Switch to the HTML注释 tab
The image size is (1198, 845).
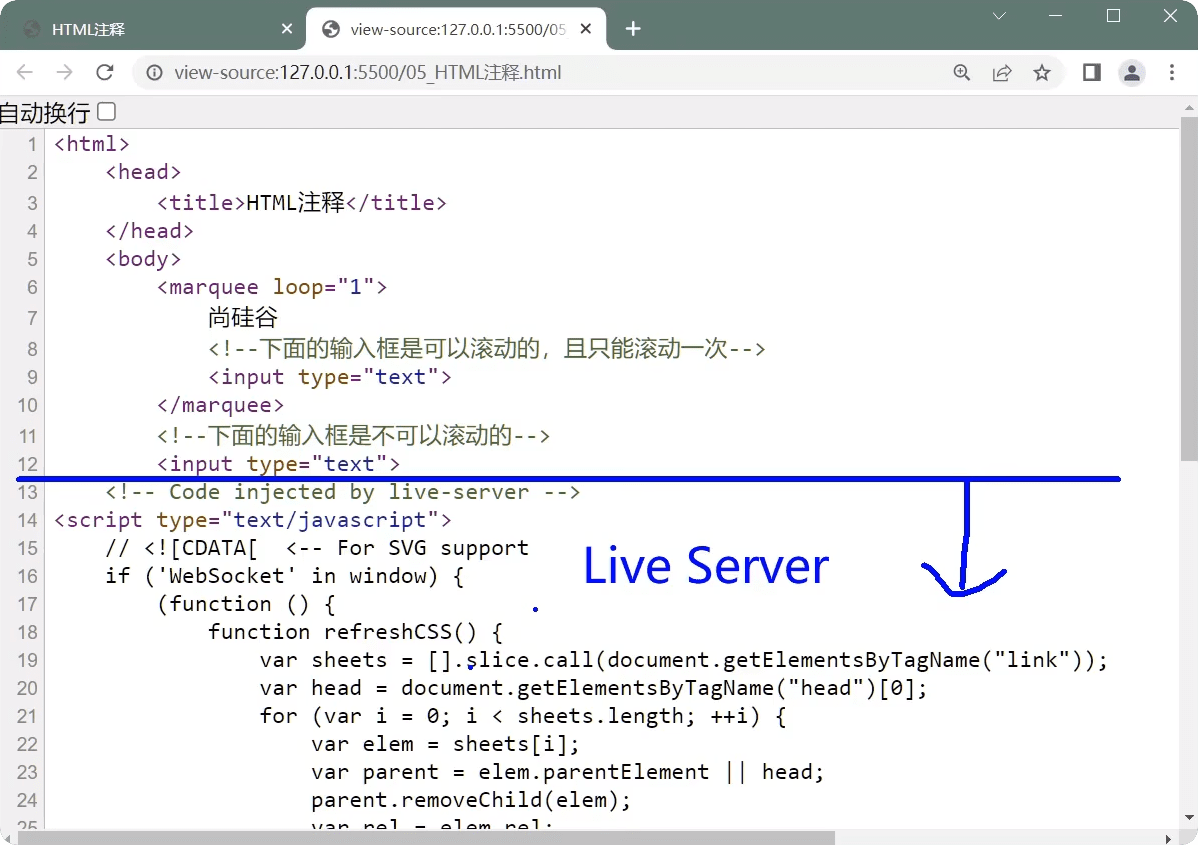click(150, 29)
